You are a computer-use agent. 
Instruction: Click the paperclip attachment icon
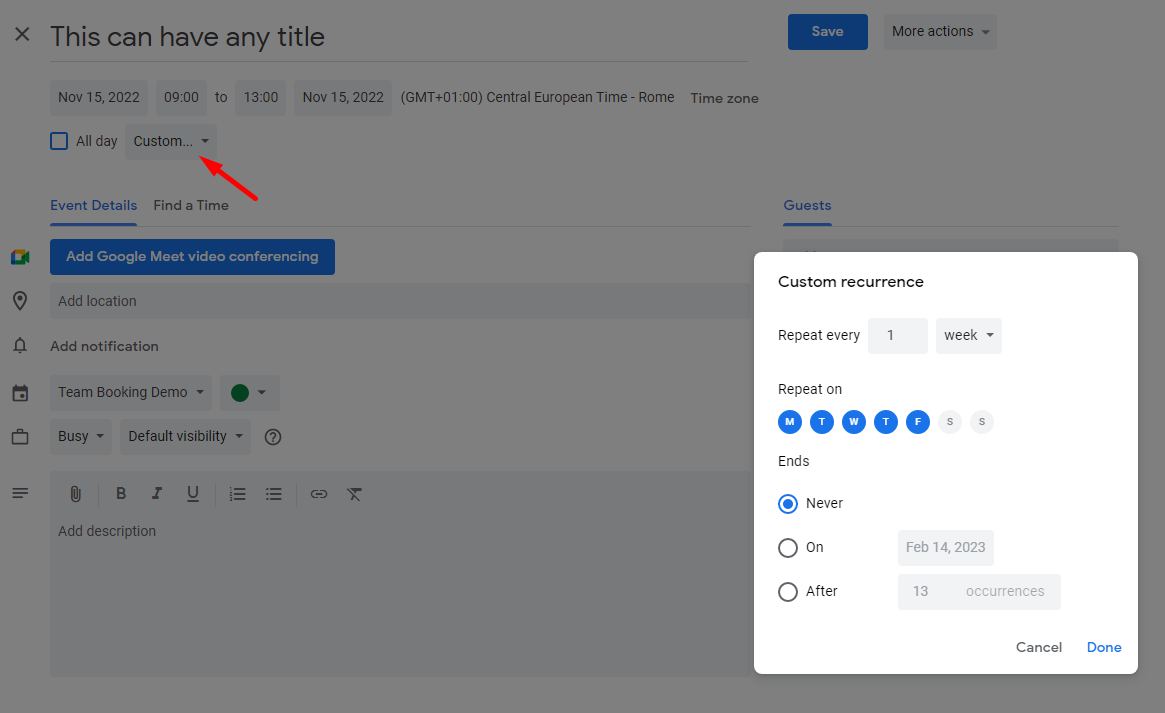pos(75,494)
